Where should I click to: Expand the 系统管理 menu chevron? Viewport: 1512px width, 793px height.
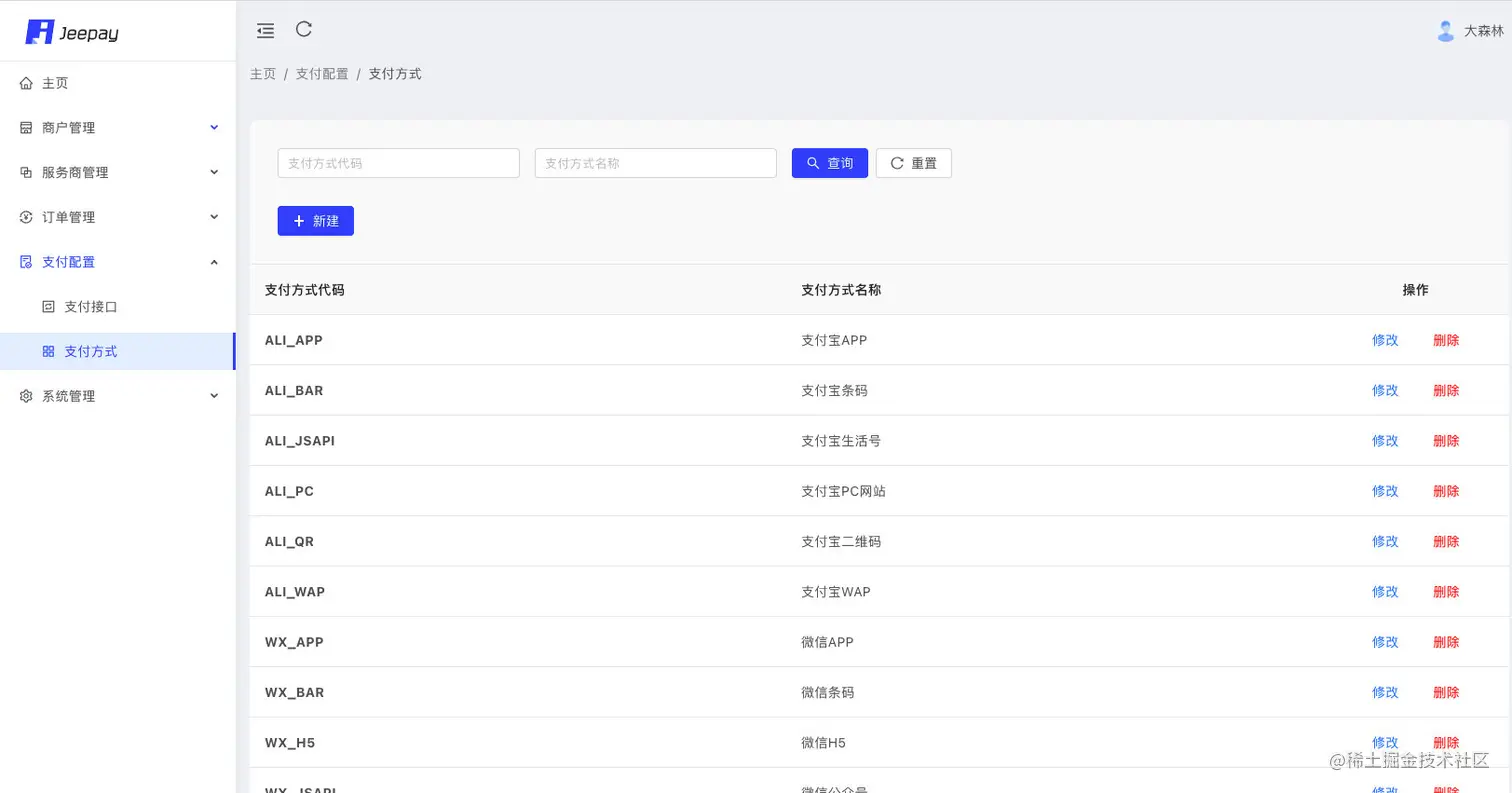[x=214, y=396]
